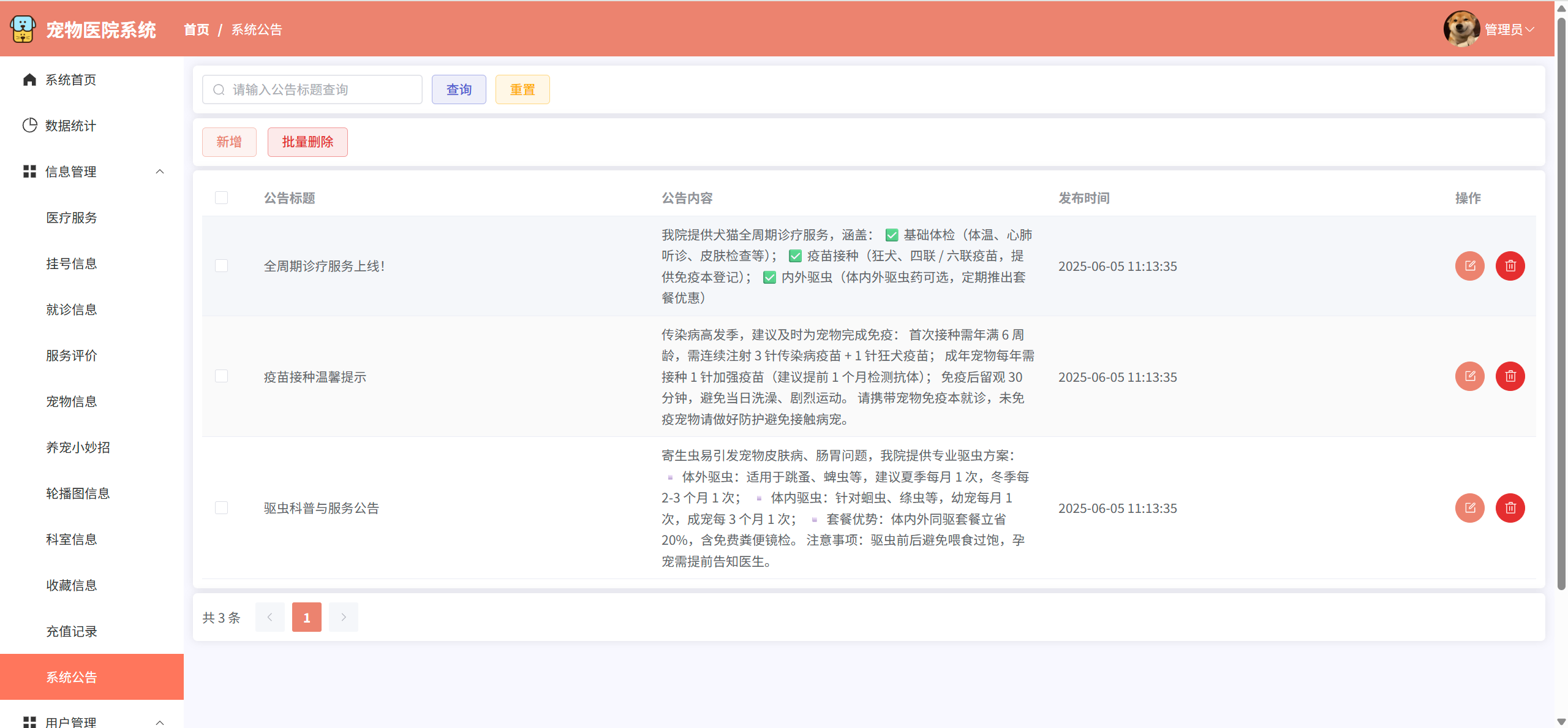Check the 驱虫科普与服务公告 row checkbox
This screenshot has height=728, width=1568.
(x=221, y=507)
